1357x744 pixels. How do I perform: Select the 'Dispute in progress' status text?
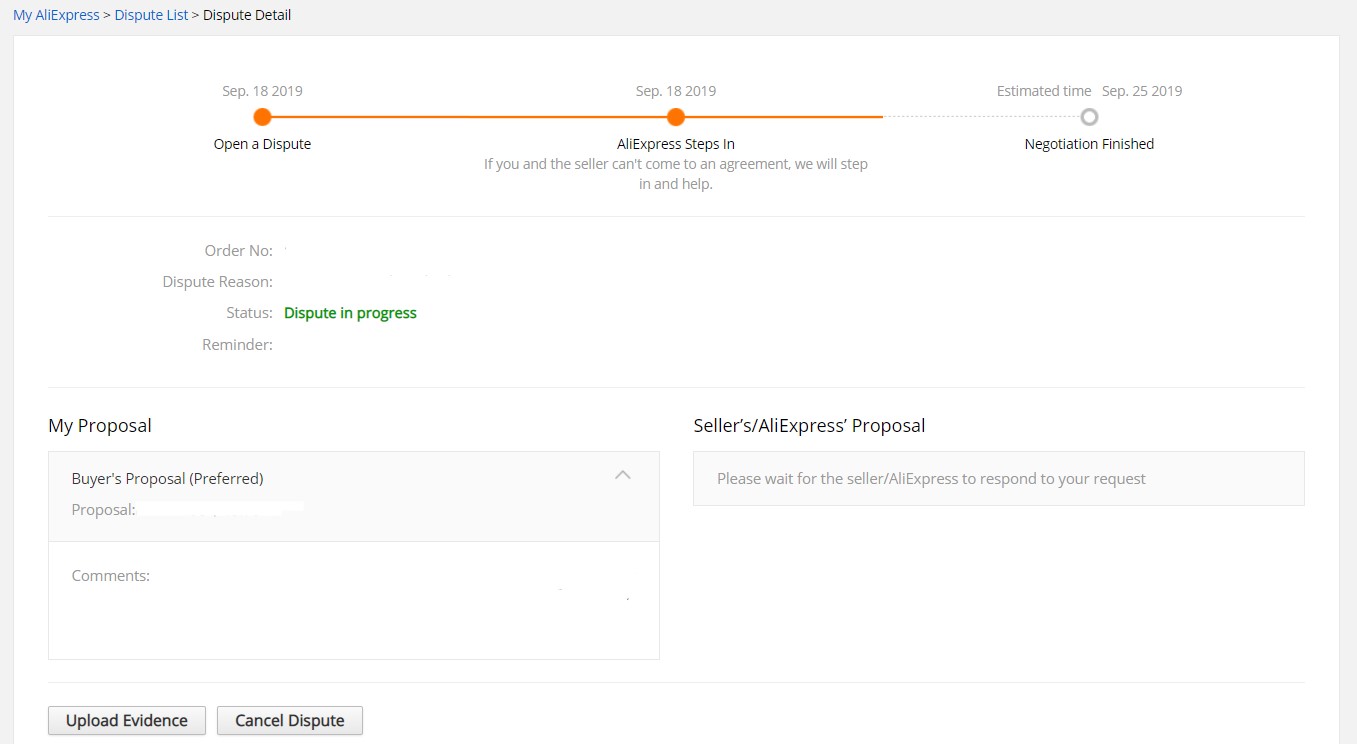pyautogui.click(x=350, y=313)
